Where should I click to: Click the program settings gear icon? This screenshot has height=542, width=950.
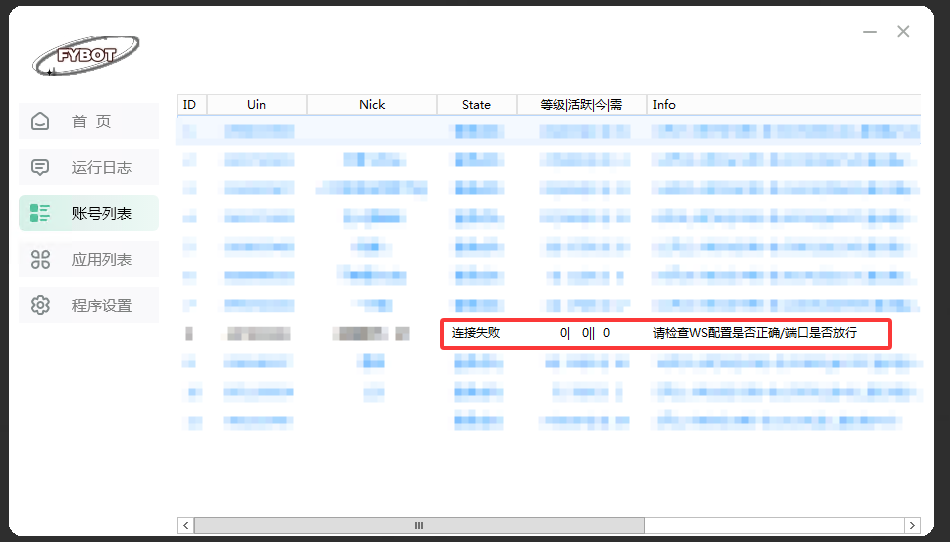tap(40, 305)
